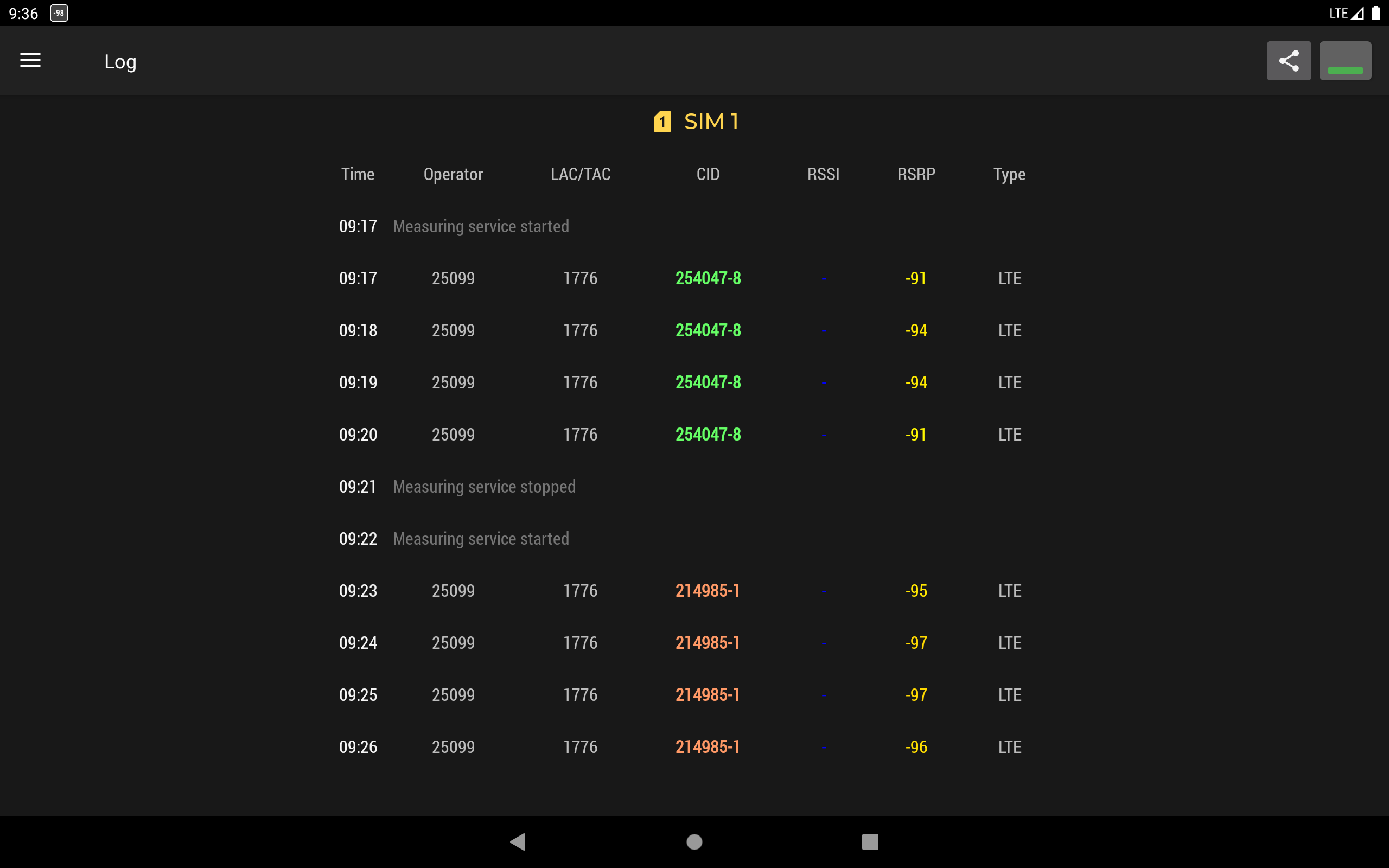Screen dimensions: 1389x868
Task: Tap CID 254047-8 in the 09:19 row
Action: [x=708, y=382]
